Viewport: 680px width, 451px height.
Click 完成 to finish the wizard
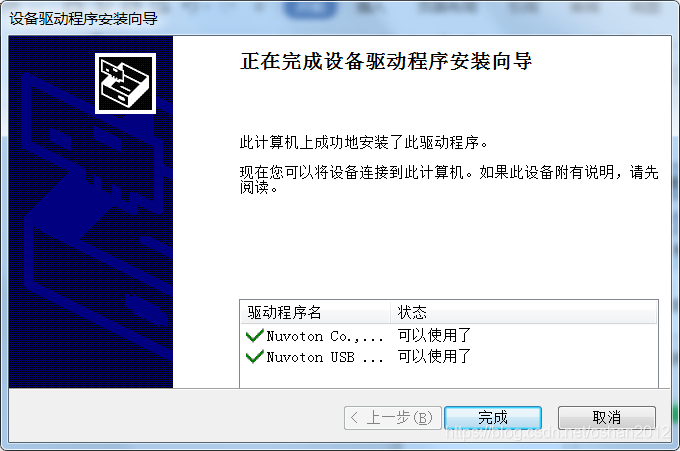tap(493, 418)
